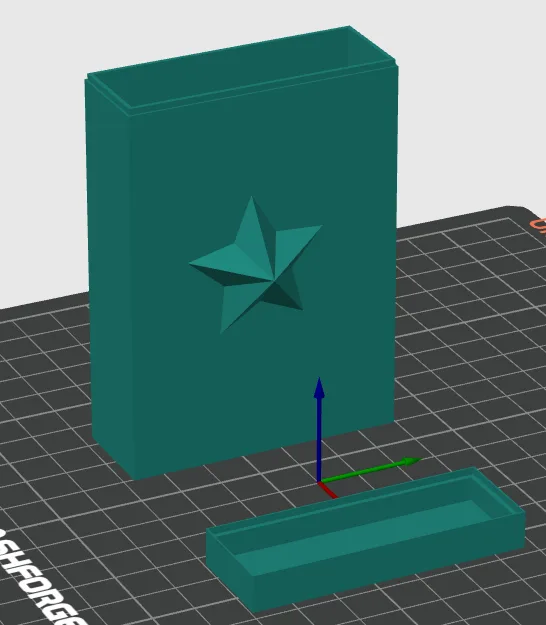
Task: Click the green Y-axis arrow
Action: click(371, 470)
